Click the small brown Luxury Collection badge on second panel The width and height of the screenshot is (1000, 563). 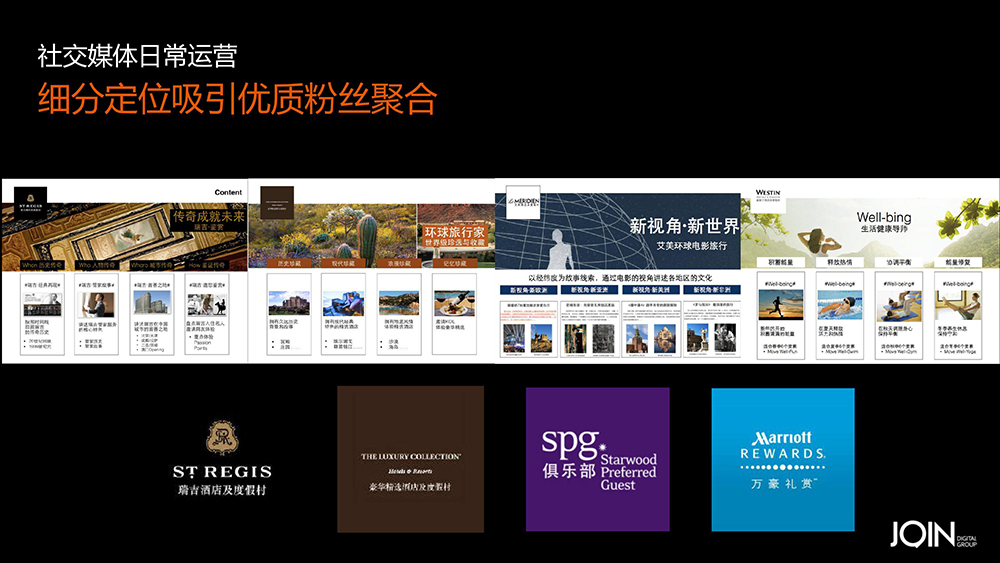[x=277, y=202]
